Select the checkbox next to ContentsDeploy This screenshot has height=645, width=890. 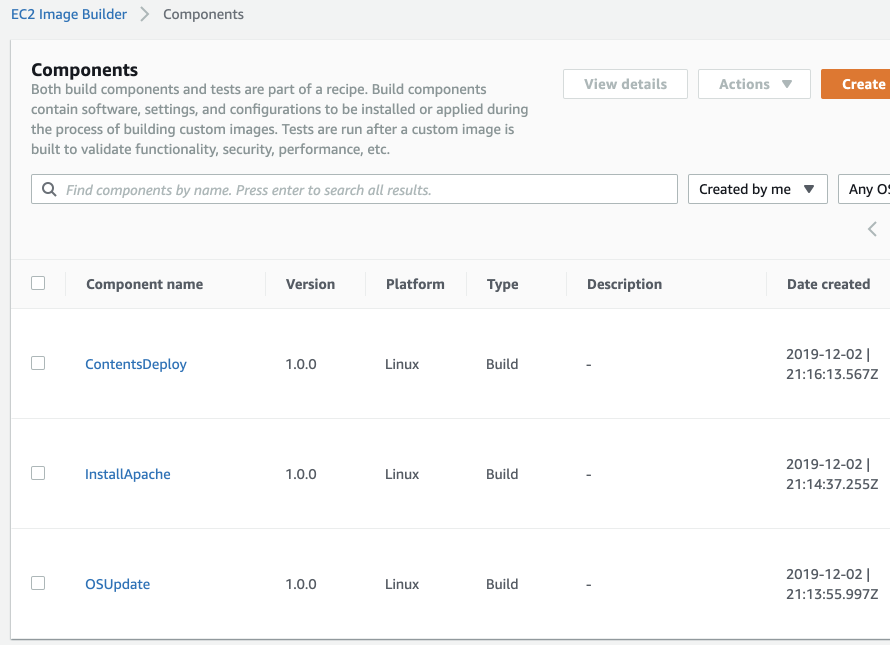37,363
